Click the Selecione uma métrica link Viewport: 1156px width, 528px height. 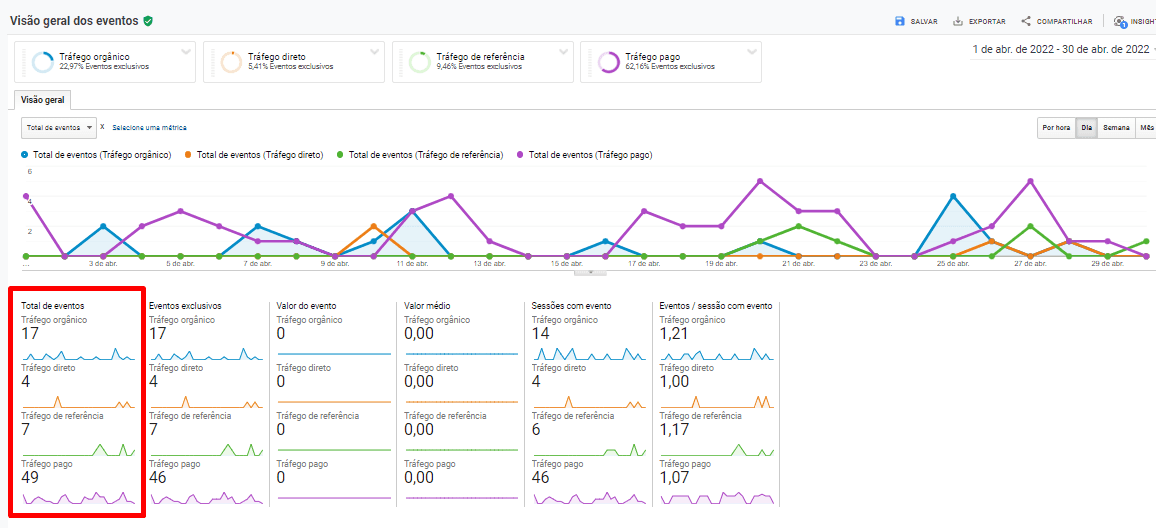pos(149,128)
